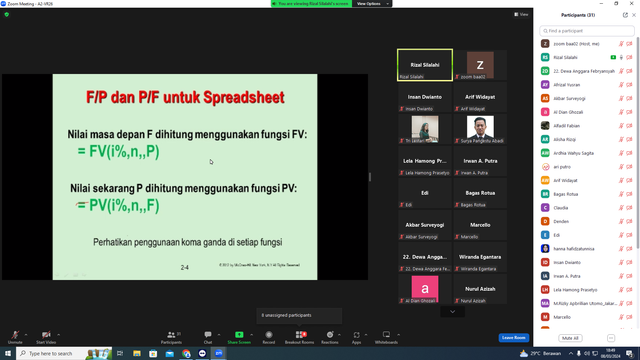Open the Chat icon in toolbar
640x360 pixels.
pos(208,335)
